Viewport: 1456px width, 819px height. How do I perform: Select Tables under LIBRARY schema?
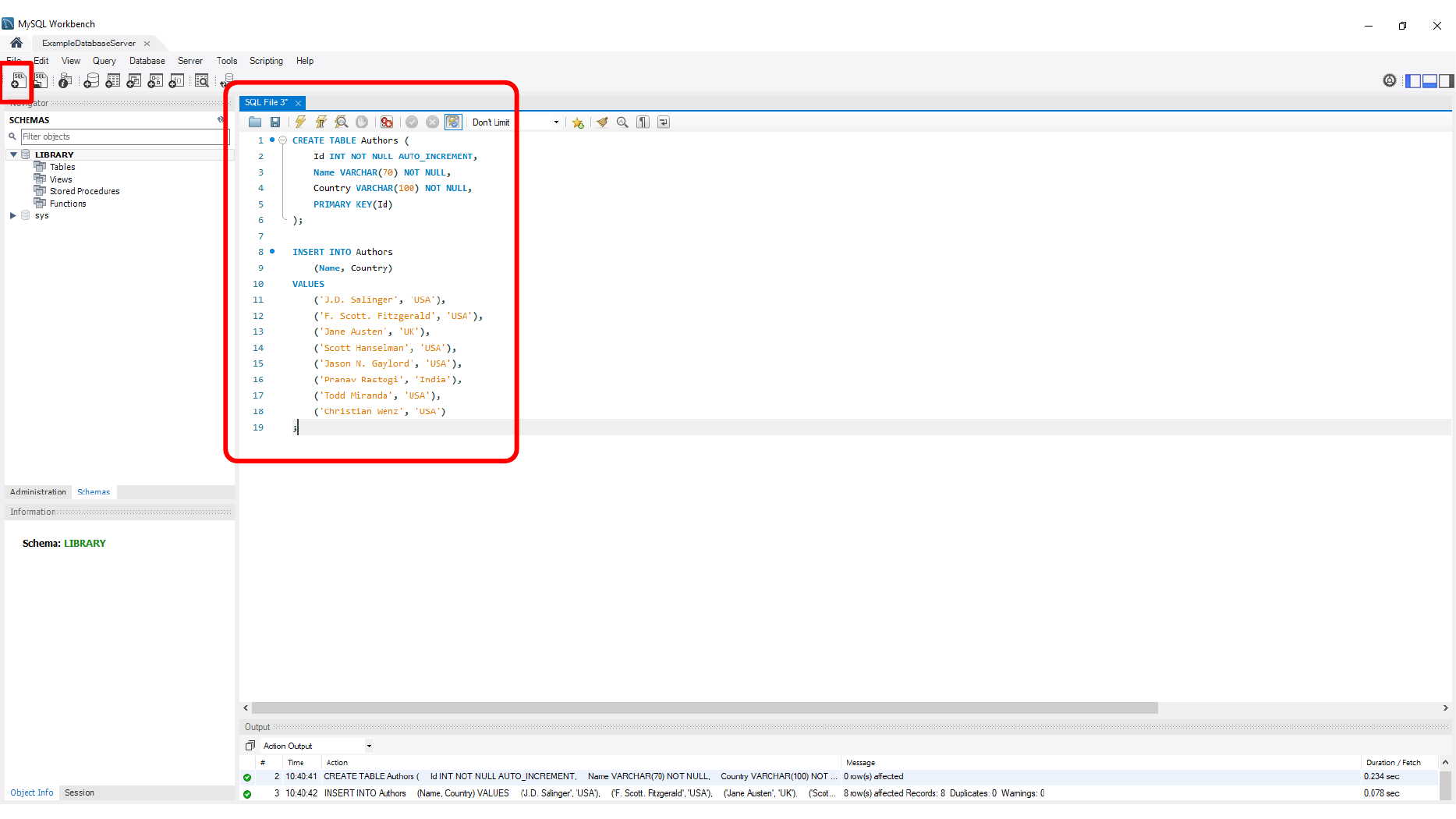click(62, 167)
